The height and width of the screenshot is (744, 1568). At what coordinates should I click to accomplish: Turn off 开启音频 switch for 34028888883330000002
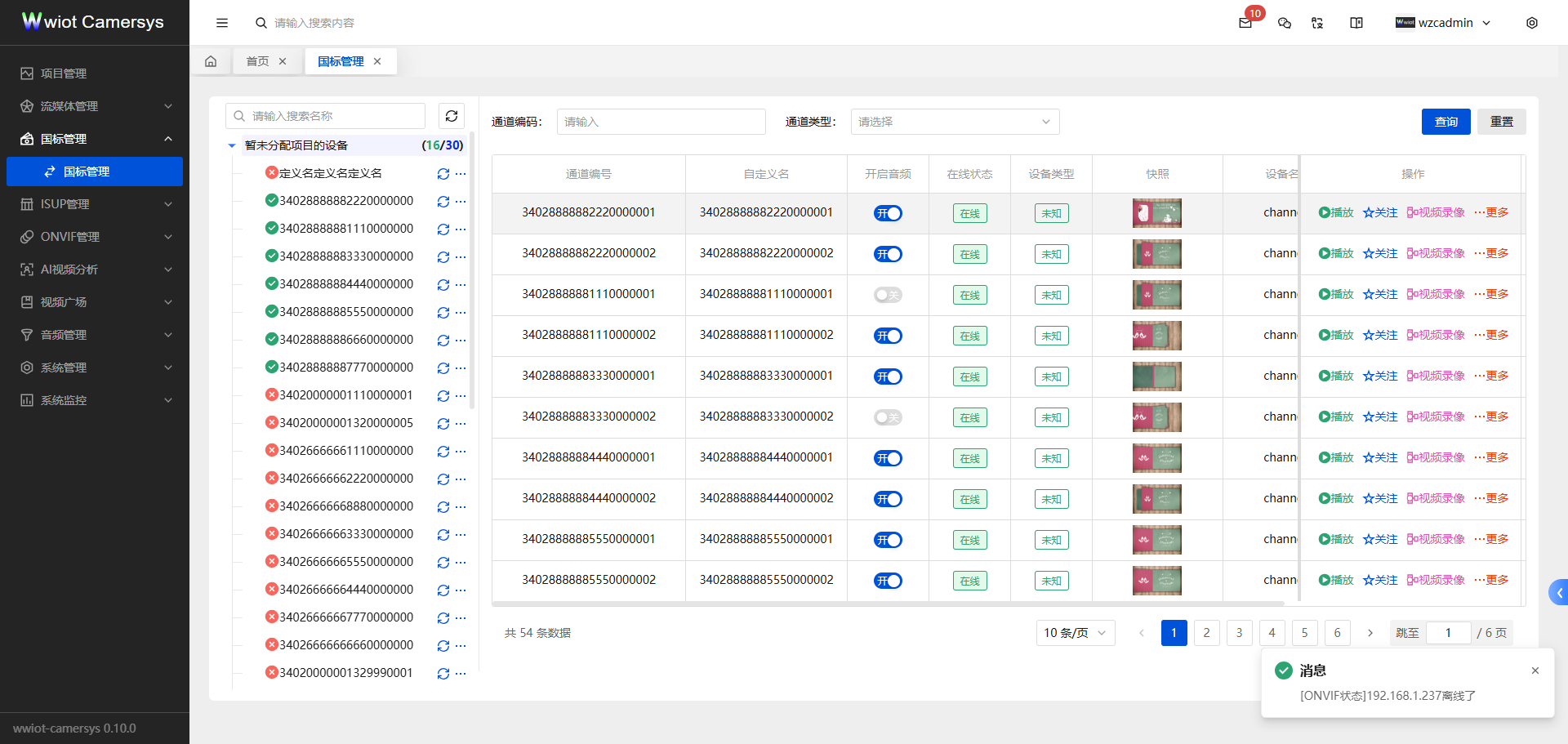[x=888, y=417]
